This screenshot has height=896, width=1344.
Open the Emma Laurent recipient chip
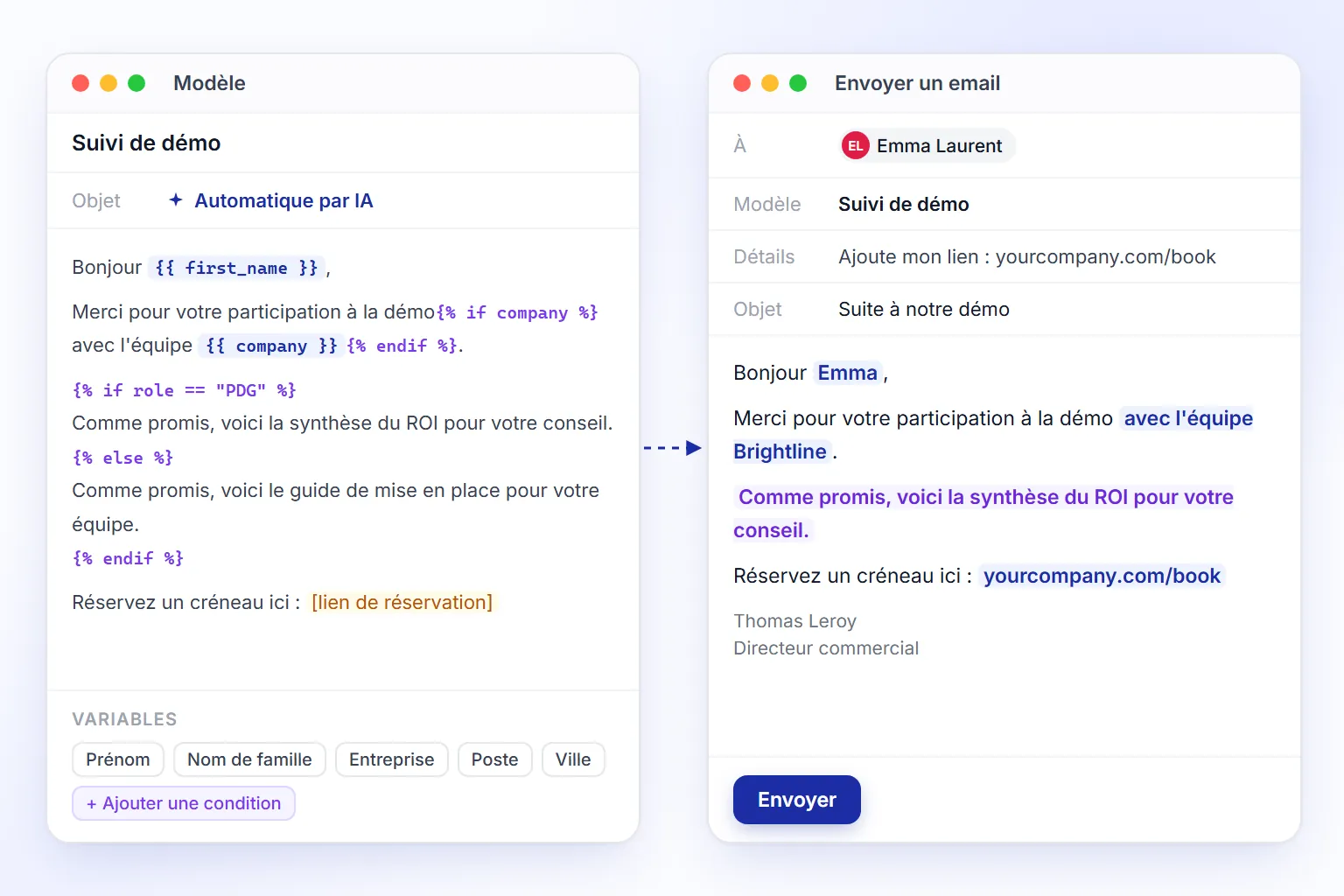tap(927, 146)
